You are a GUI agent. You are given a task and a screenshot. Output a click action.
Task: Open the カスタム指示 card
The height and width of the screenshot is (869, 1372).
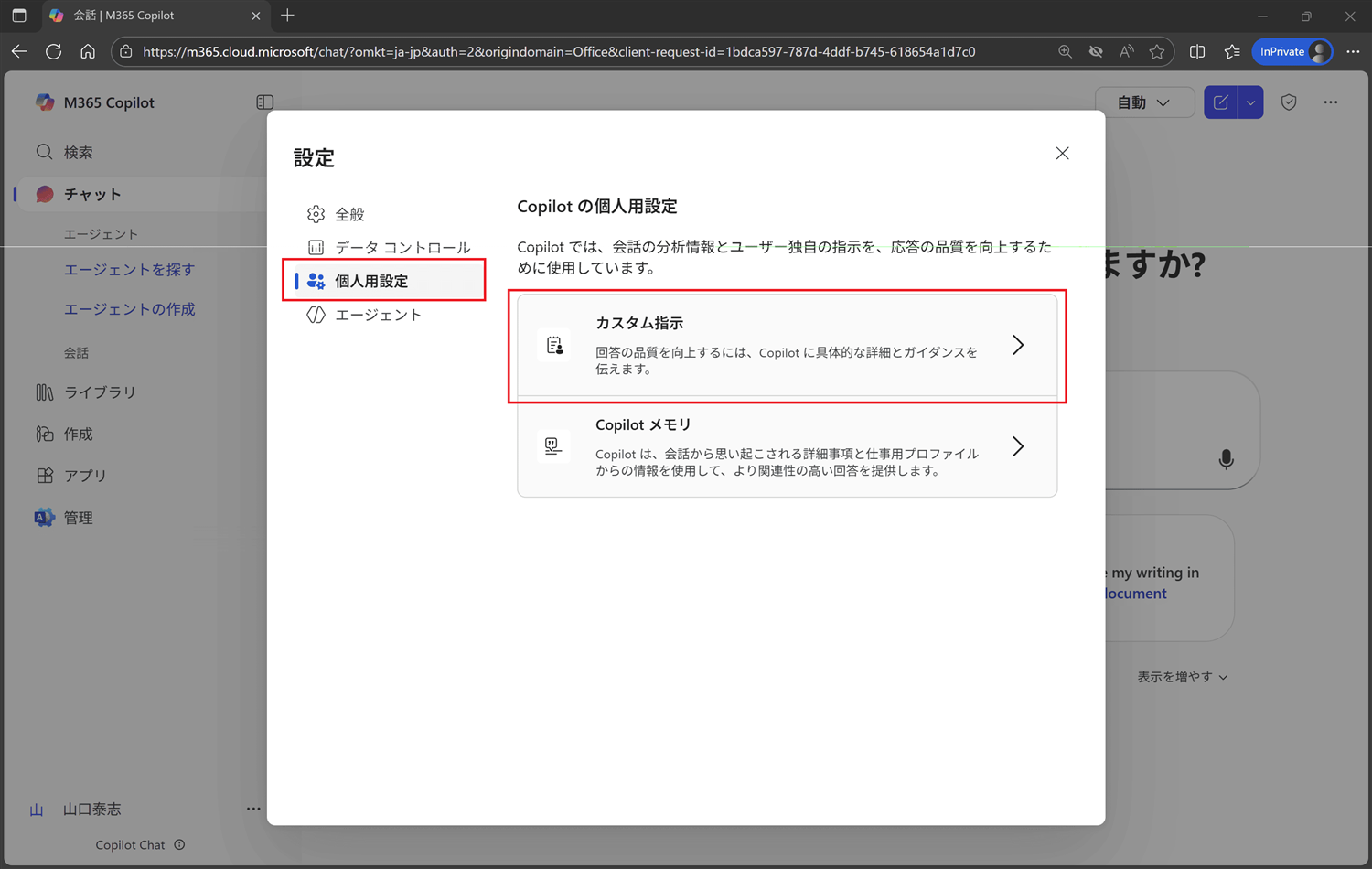787,346
